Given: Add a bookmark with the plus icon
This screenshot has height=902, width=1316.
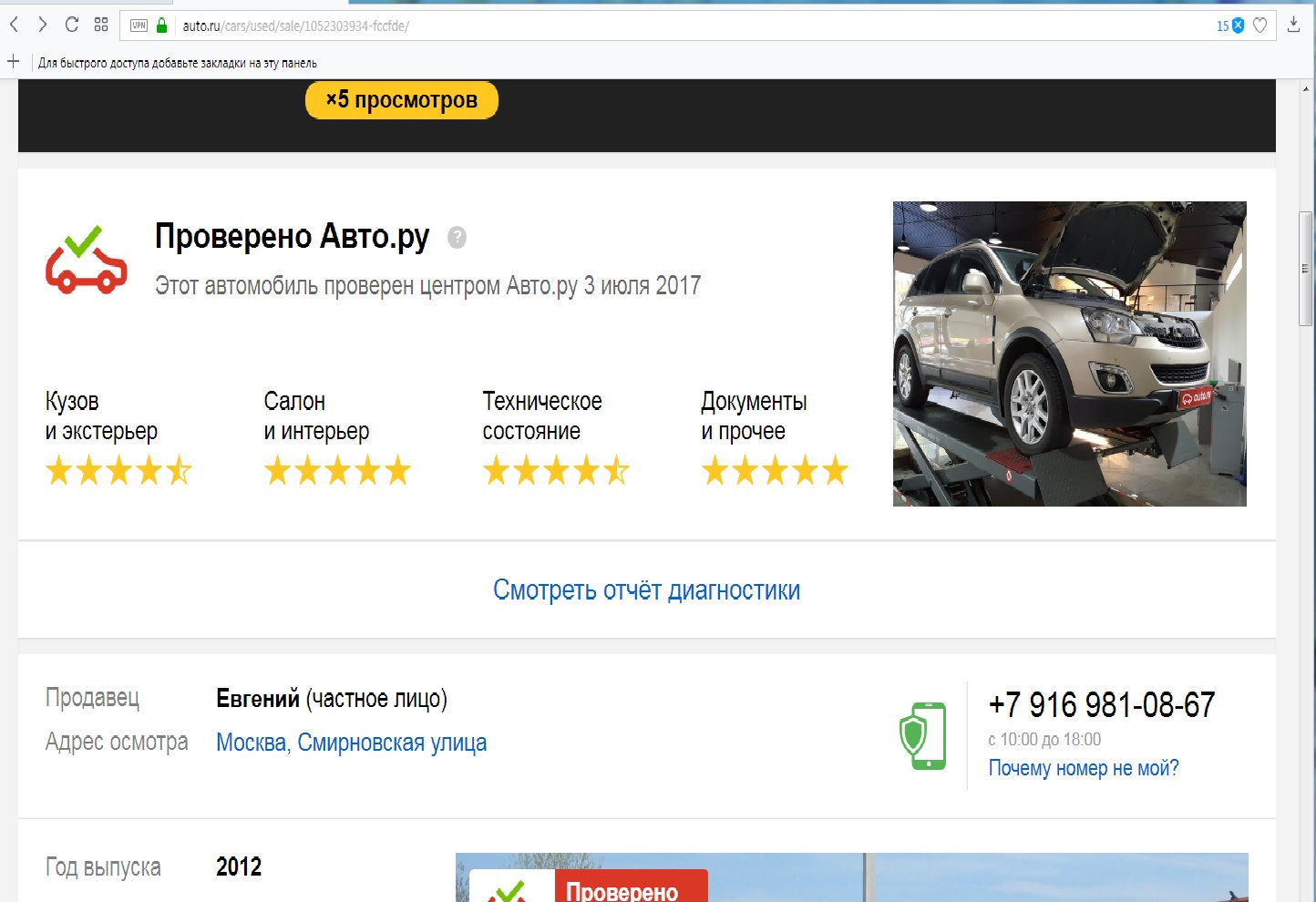Looking at the screenshot, I should (x=14, y=62).
